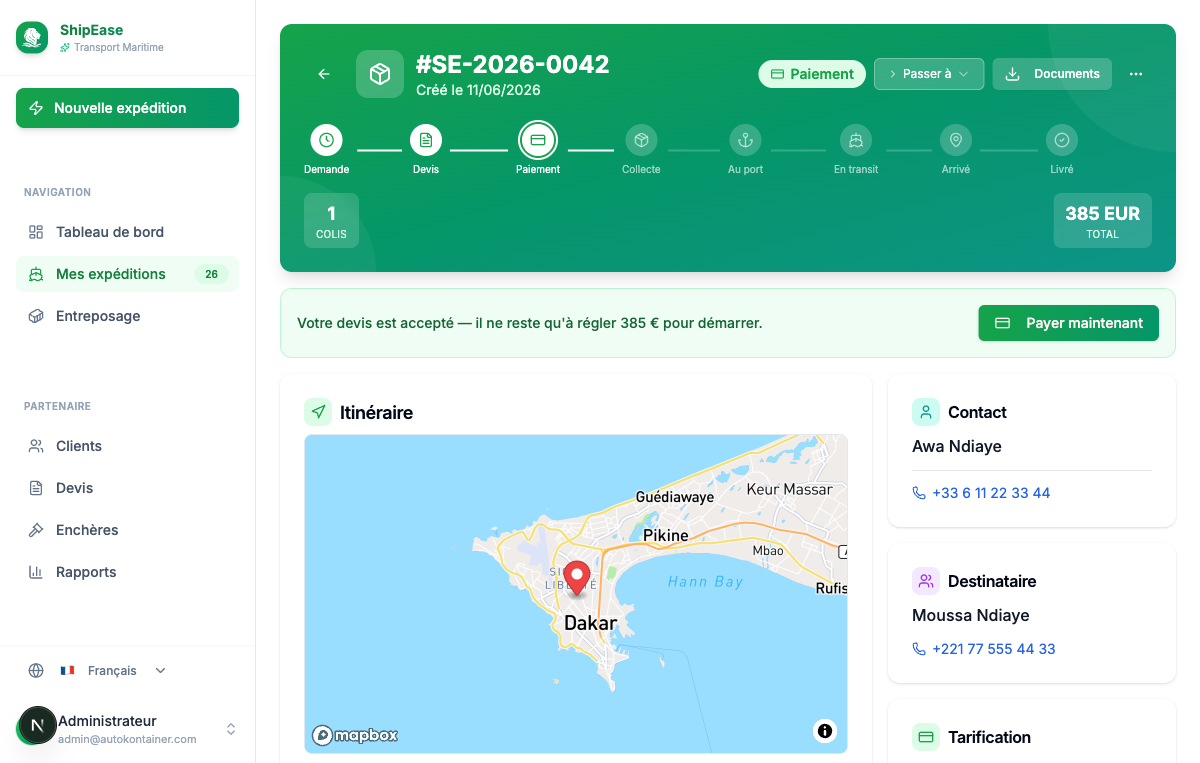The height and width of the screenshot is (763, 1200).
Task: Select the Devis document step icon
Action: click(426, 140)
